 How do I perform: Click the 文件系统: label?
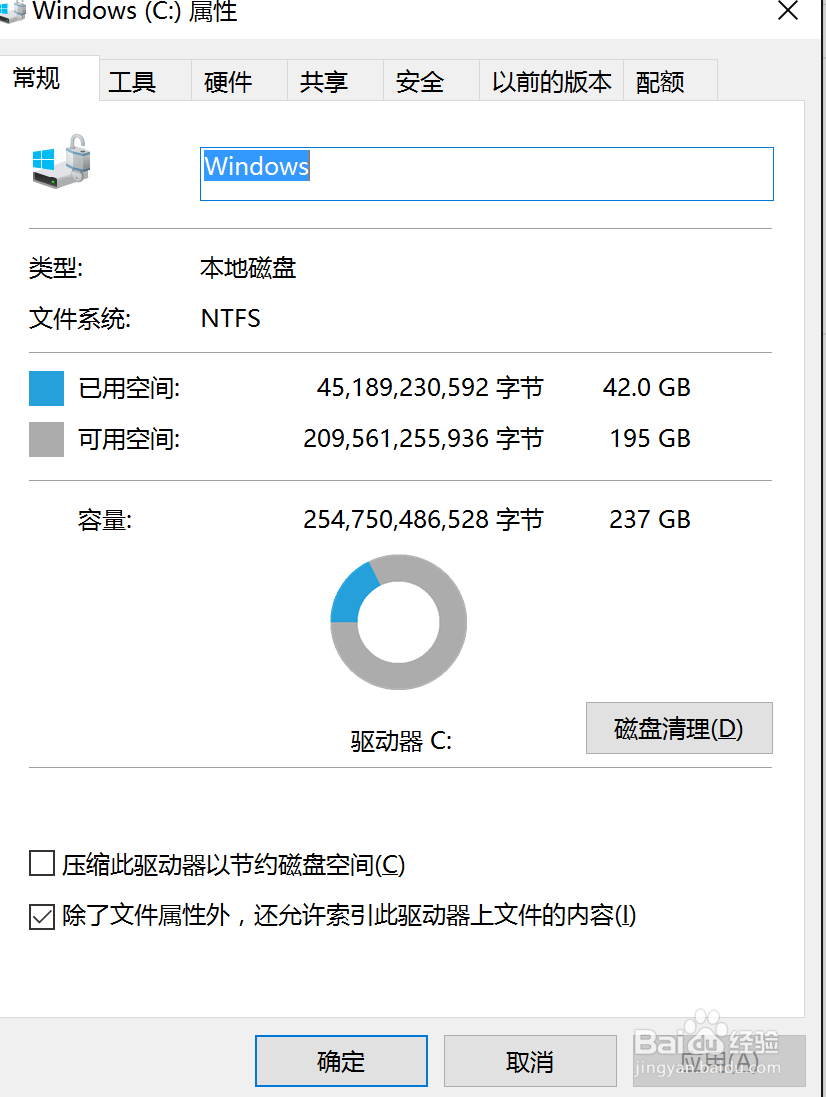[80, 319]
